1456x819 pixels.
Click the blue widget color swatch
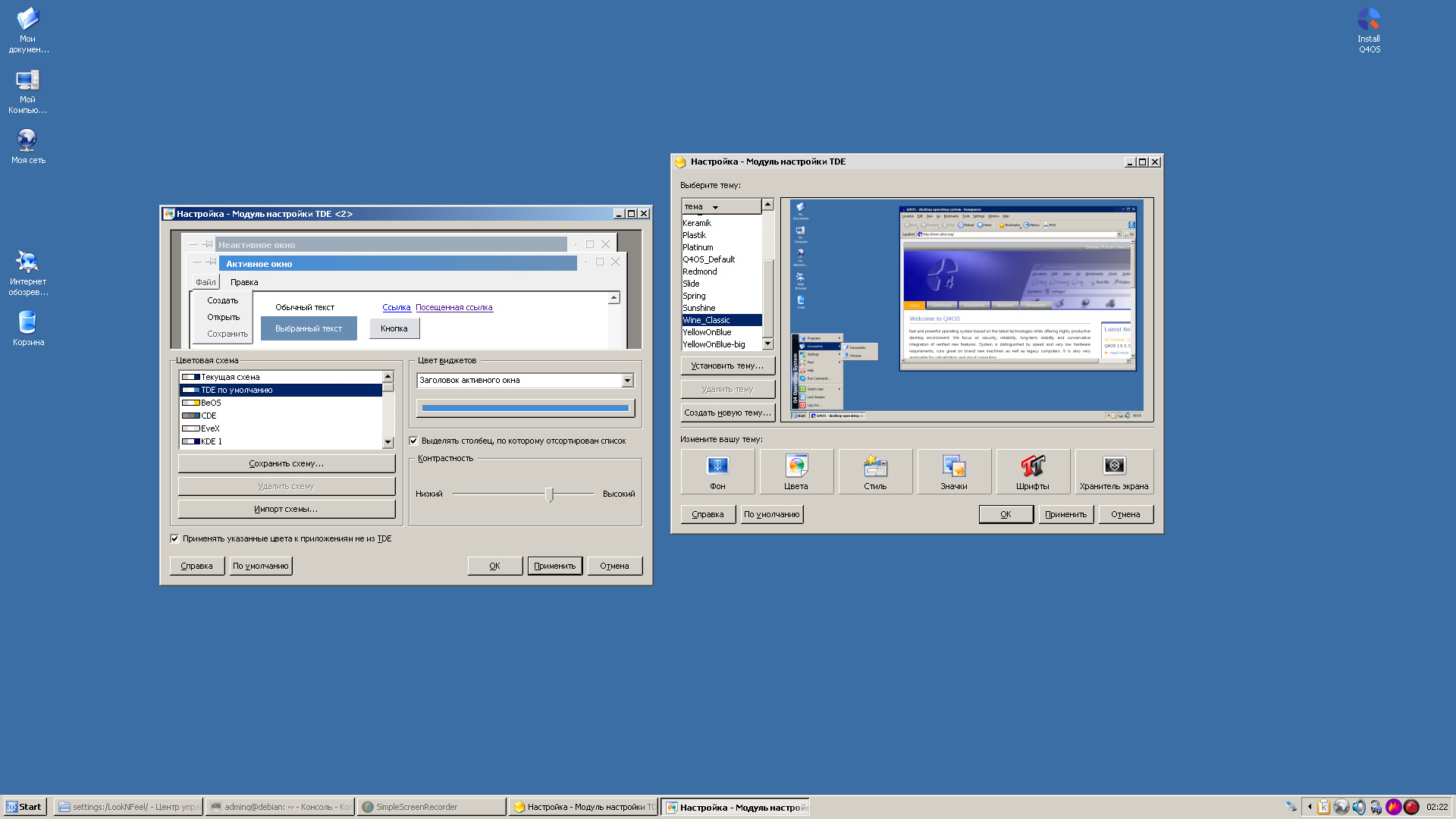coord(525,408)
